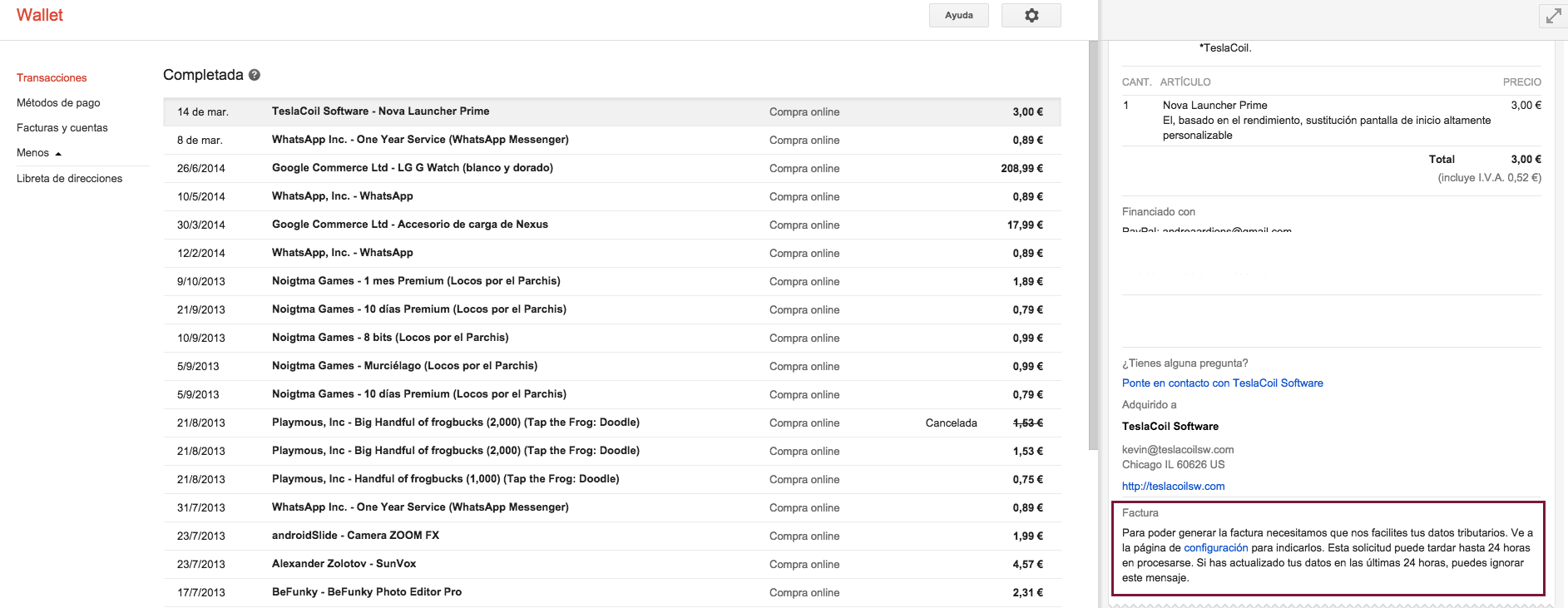Click the Ayuda button
The width and height of the screenshot is (1568, 608).
(x=959, y=15)
